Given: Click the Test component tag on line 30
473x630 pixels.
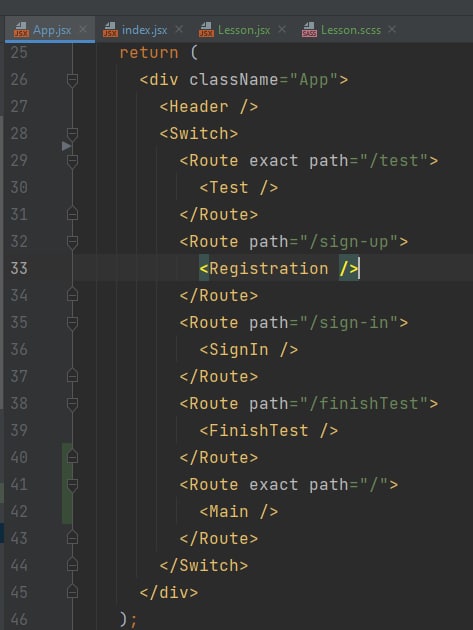Looking at the screenshot, I should click(x=239, y=188).
